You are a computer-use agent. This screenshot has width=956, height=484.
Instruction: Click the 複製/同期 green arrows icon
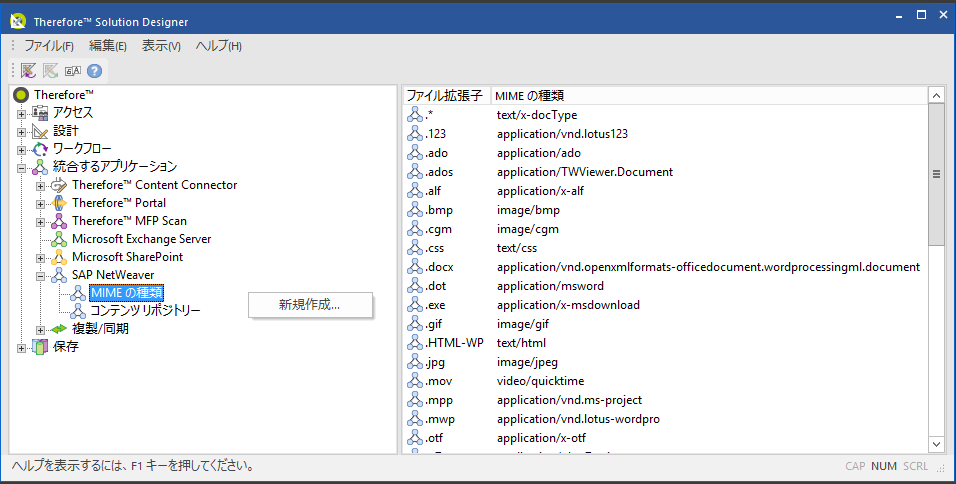[x=59, y=329]
